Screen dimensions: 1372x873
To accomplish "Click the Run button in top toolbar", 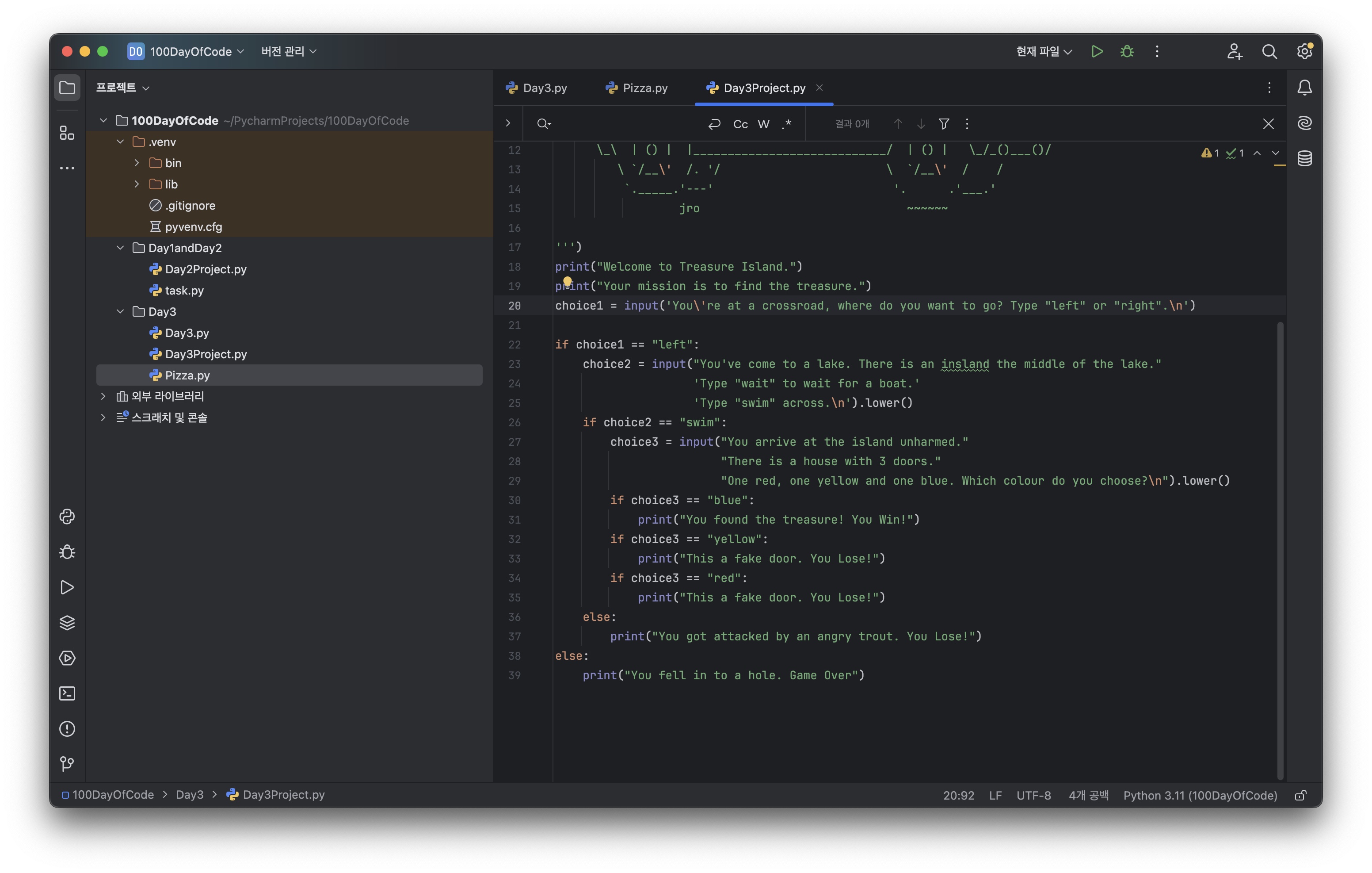I will [x=1096, y=51].
